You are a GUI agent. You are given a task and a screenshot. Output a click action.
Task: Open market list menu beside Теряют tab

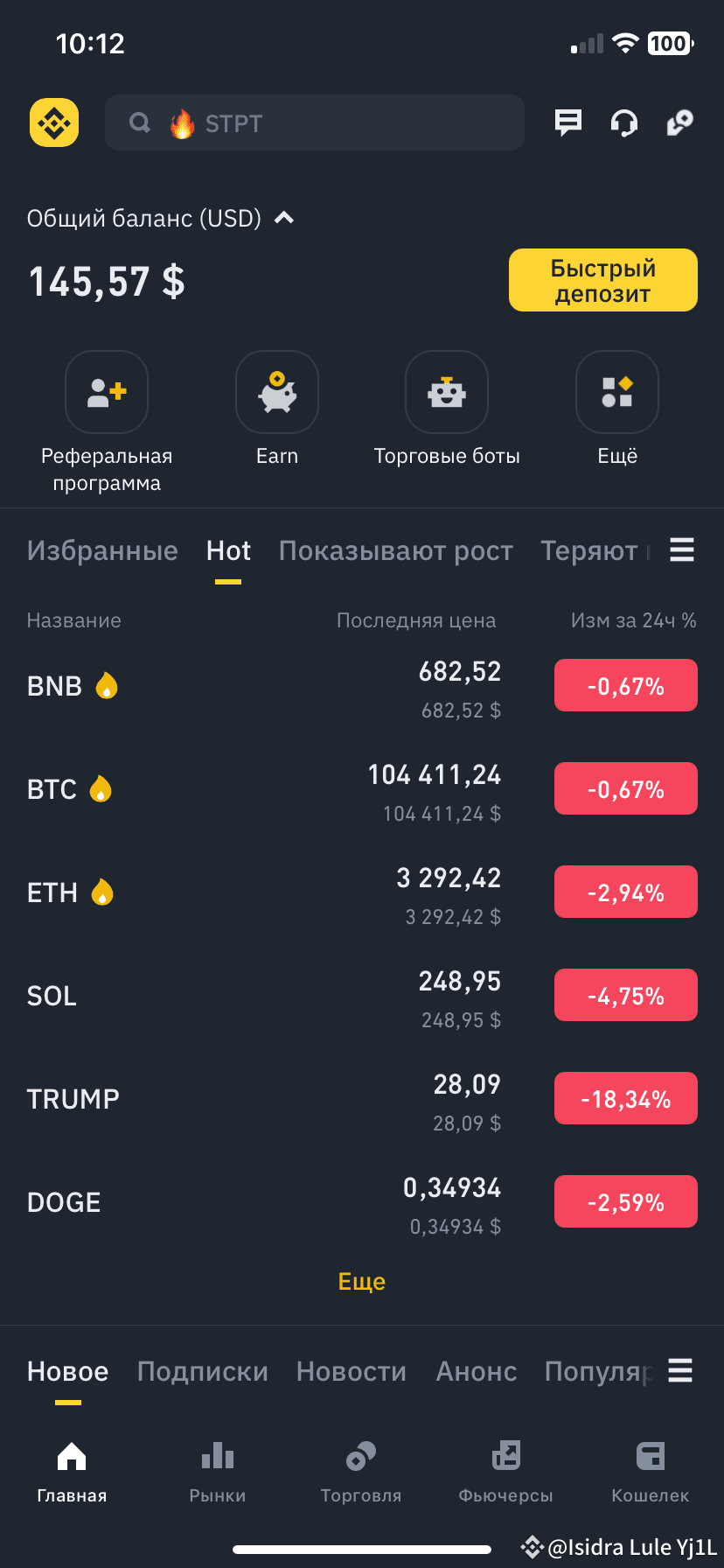click(x=682, y=549)
